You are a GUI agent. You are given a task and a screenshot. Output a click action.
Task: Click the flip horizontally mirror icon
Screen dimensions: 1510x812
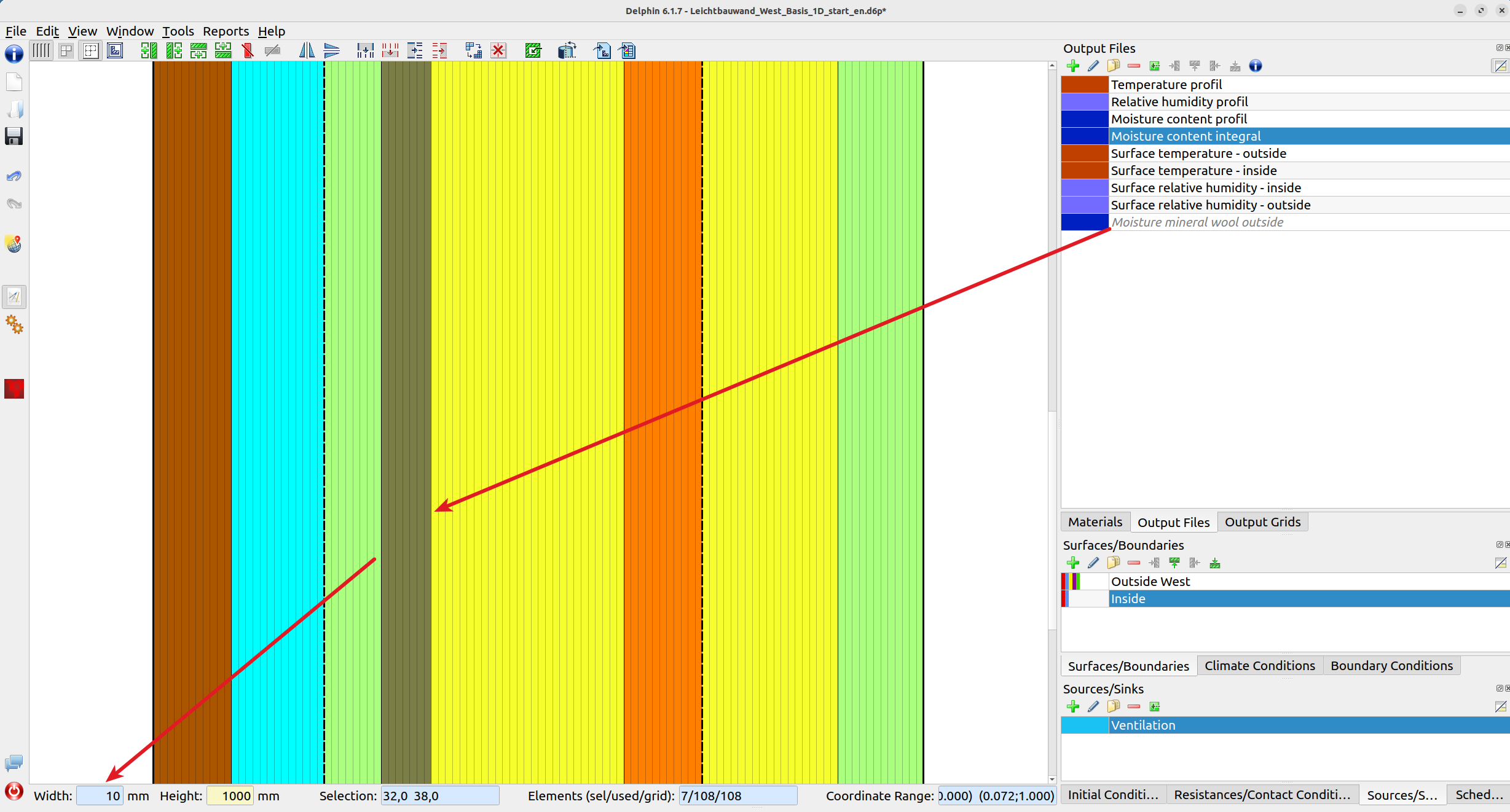point(307,50)
